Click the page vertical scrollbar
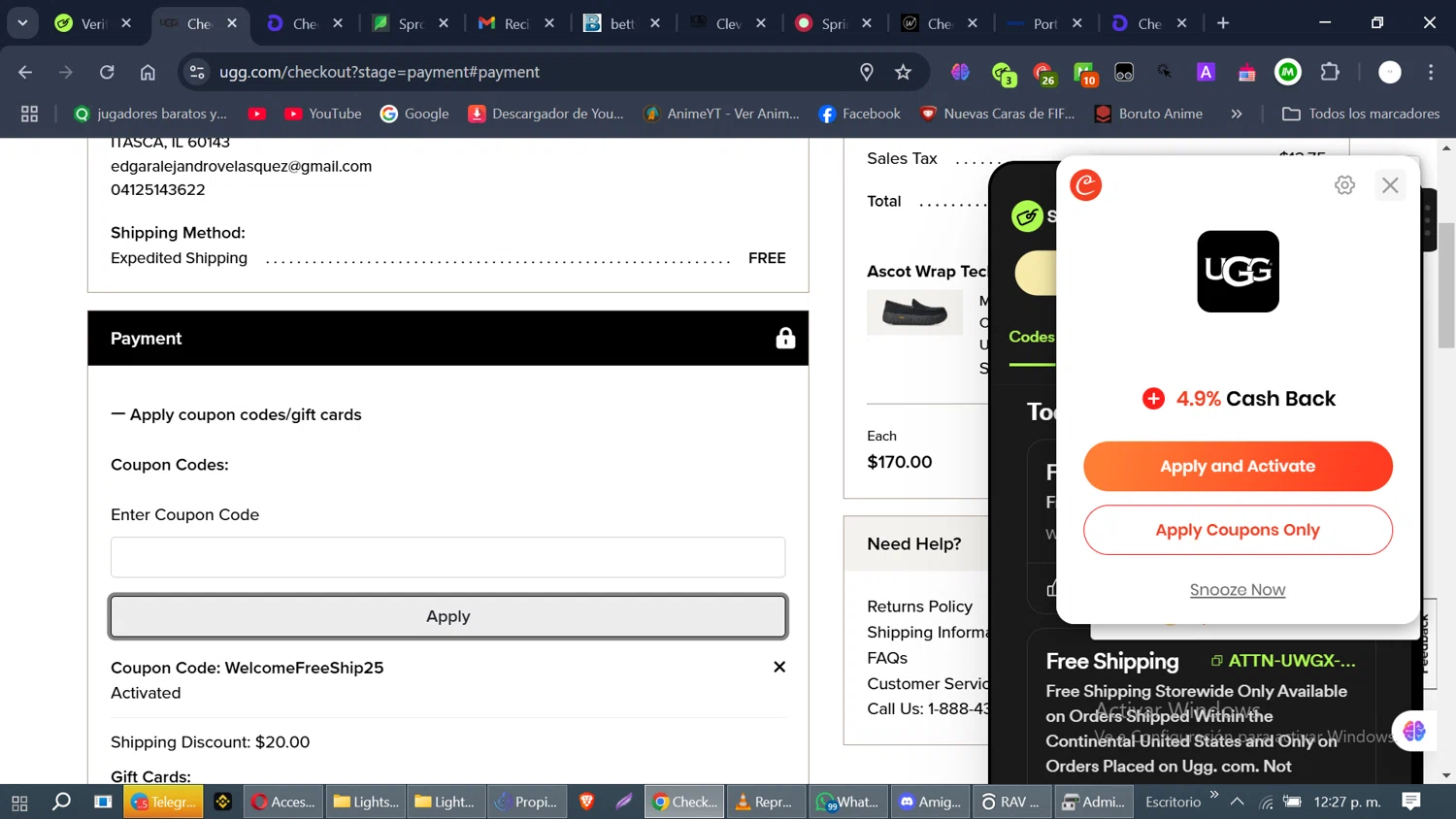 click(x=1447, y=284)
